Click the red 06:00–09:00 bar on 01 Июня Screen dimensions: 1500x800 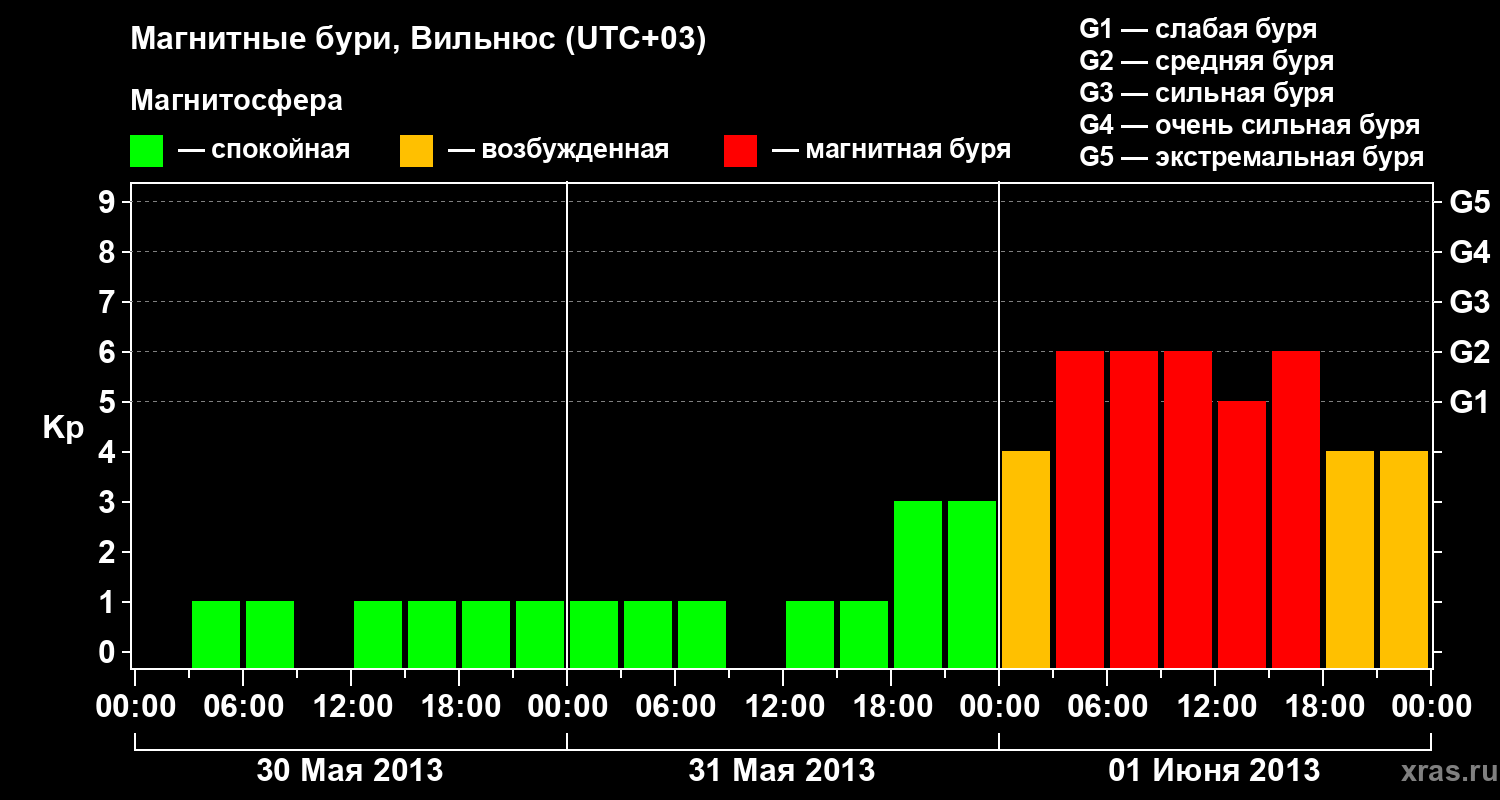pos(1134,510)
